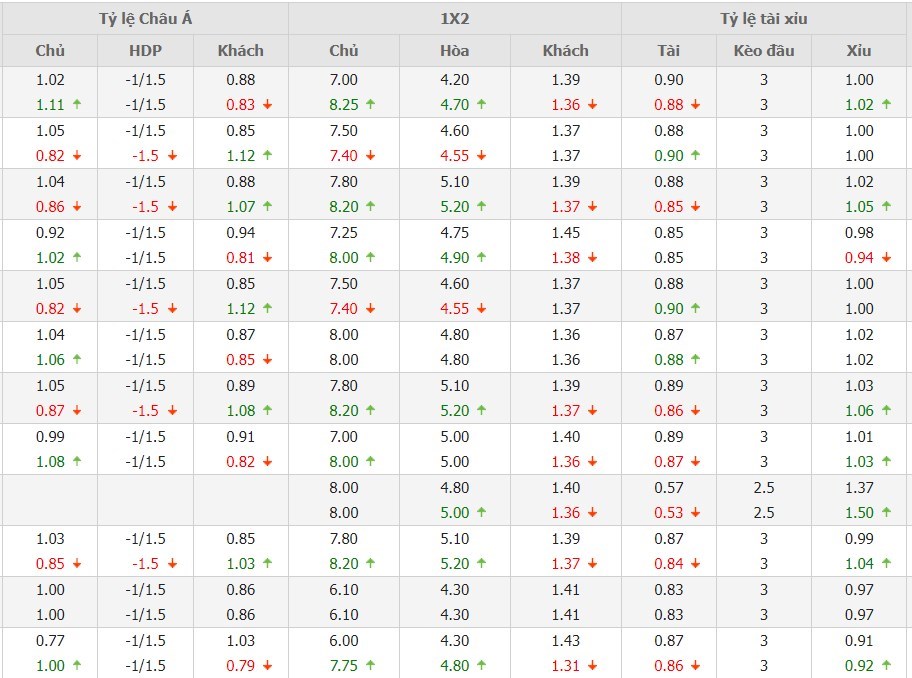912x678 pixels.
Task: Click the red down arrow beside 0.79
Action: 267,666
